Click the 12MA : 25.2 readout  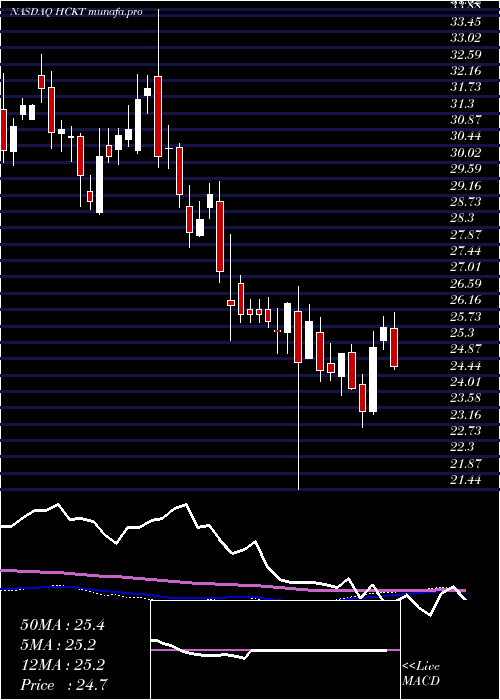click(62, 665)
